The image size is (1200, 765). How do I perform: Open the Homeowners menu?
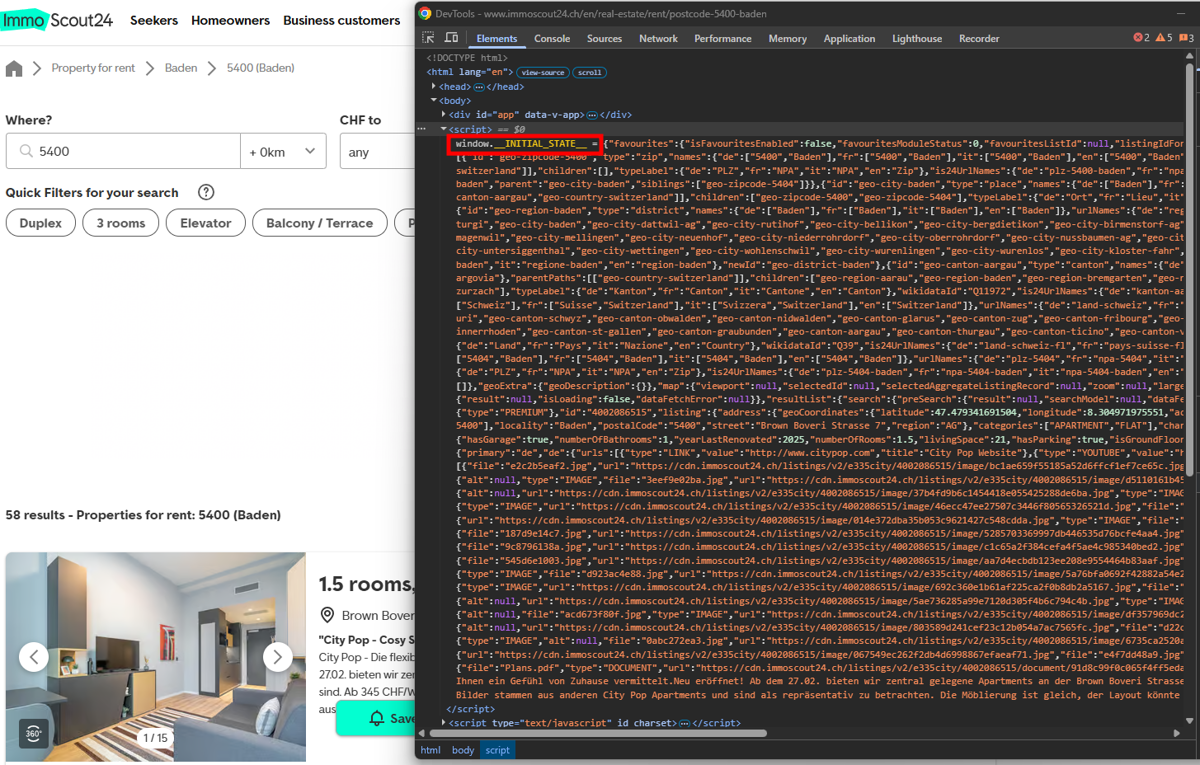[x=231, y=20]
